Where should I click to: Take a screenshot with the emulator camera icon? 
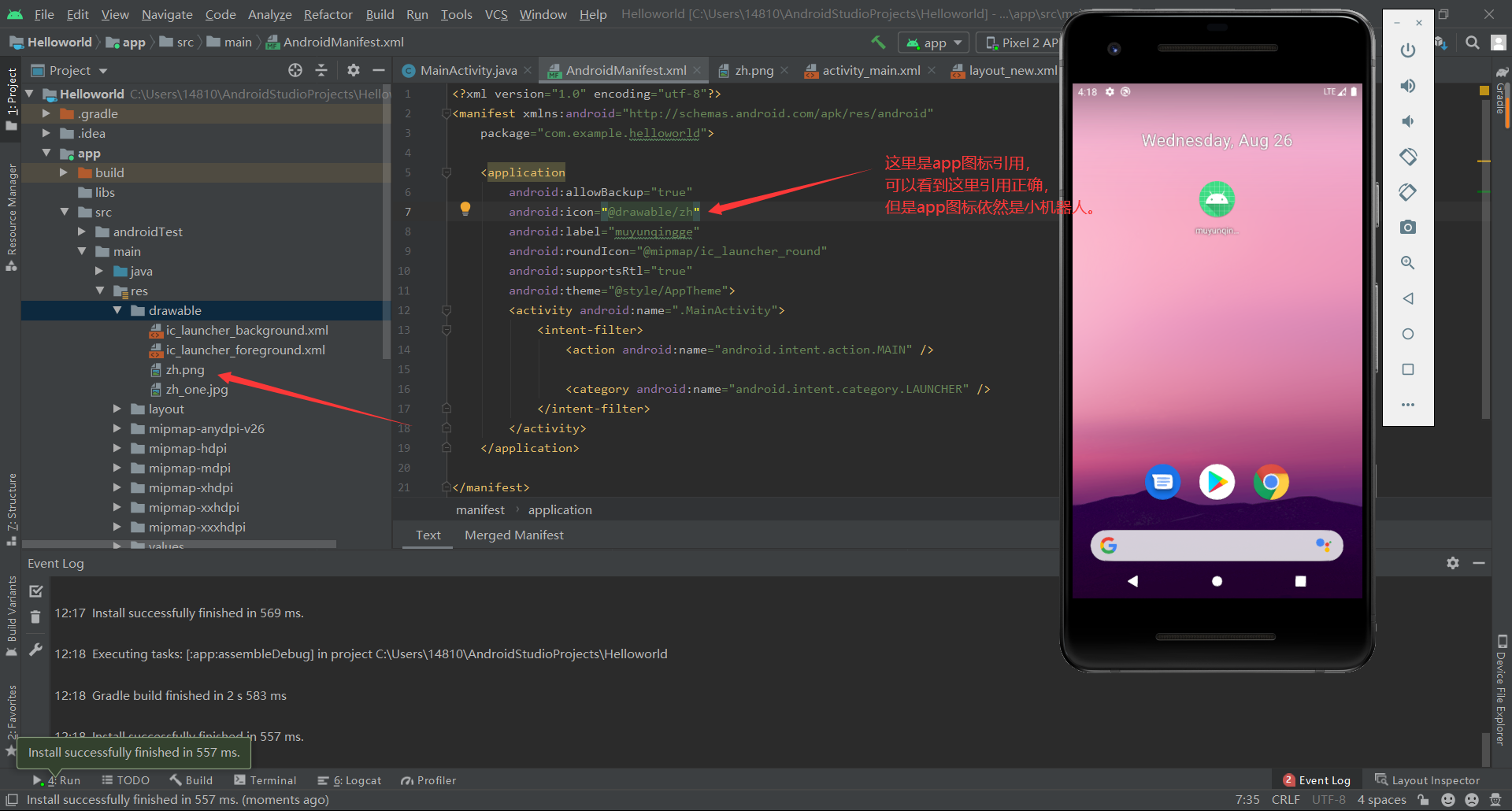[x=1408, y=227]
